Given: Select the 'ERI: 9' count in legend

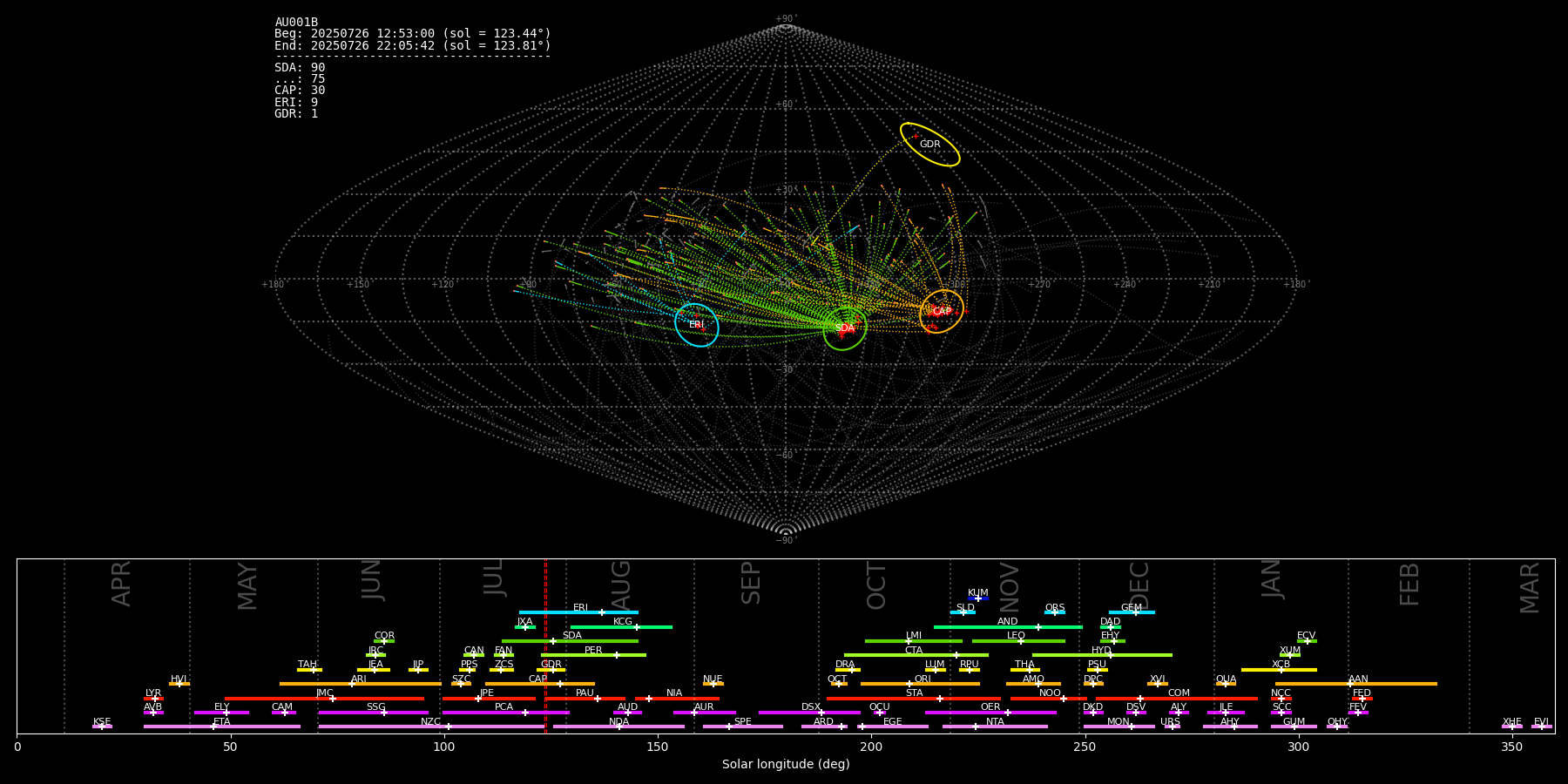Looking at the screenshot, I should (x=296, y=102).
